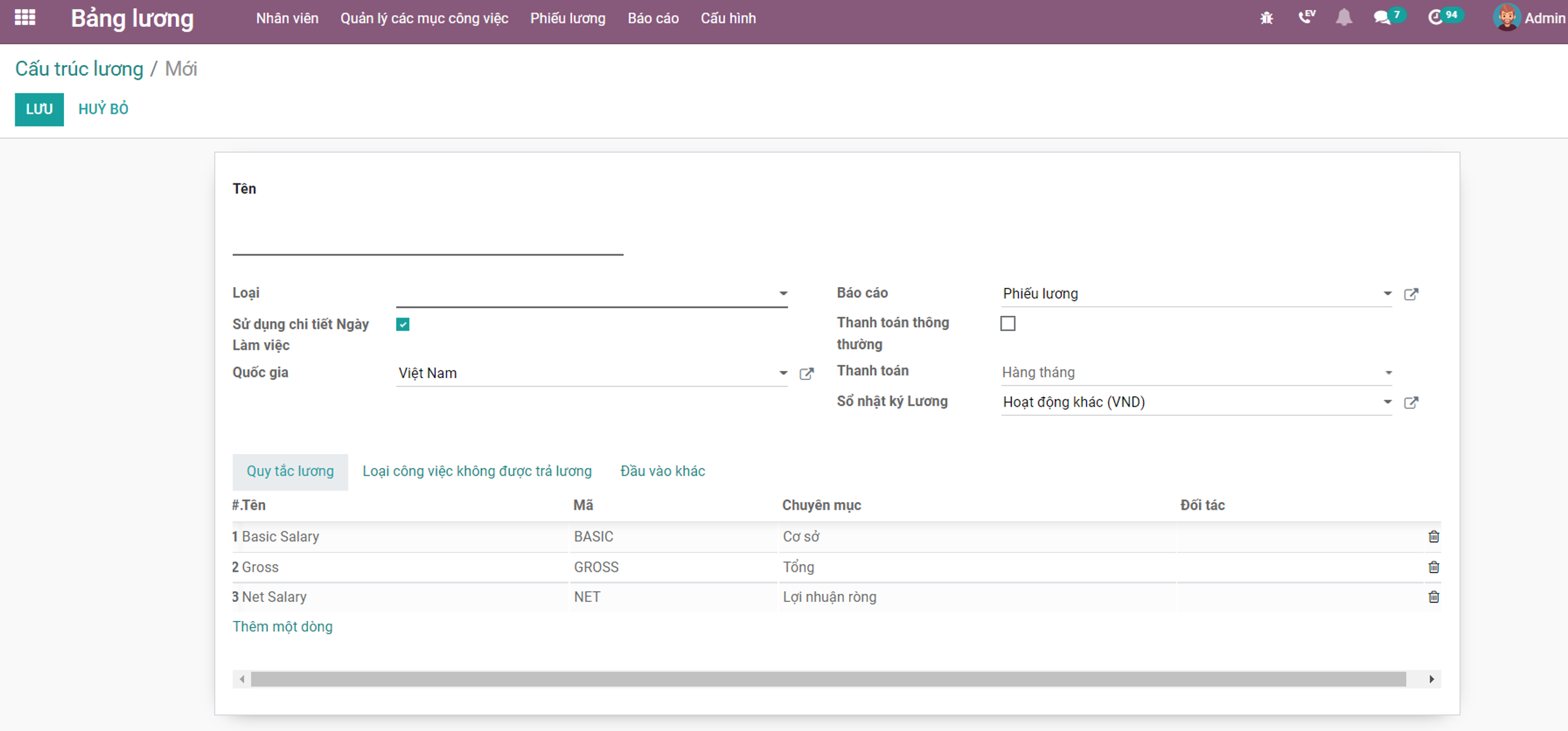
Task: Open external link for Quốc gia field
Action: pyautogui.click(x=806, y=374)
